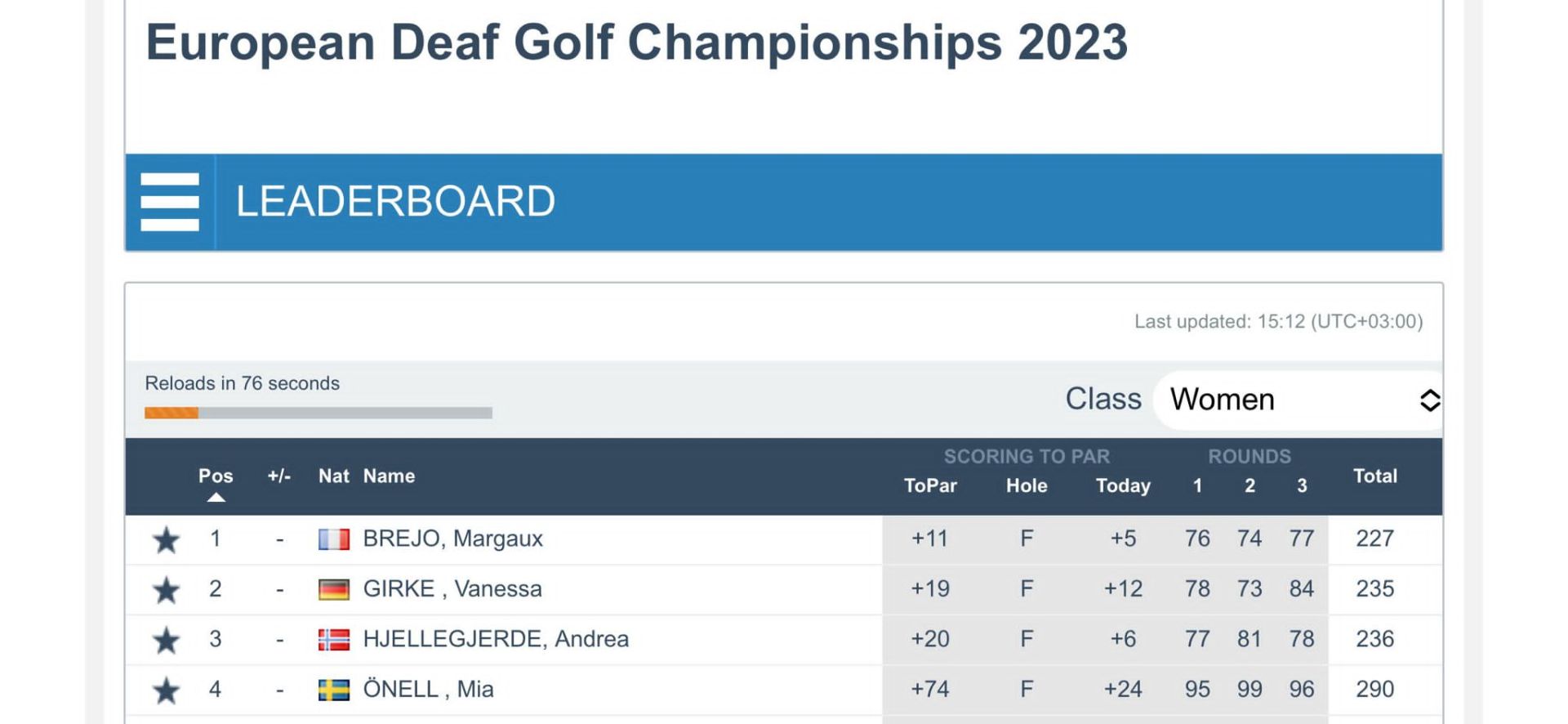Sort by the Total column header
Image resolution: width=1568 pixels, height=724 pixels.
click(1375, 476)
